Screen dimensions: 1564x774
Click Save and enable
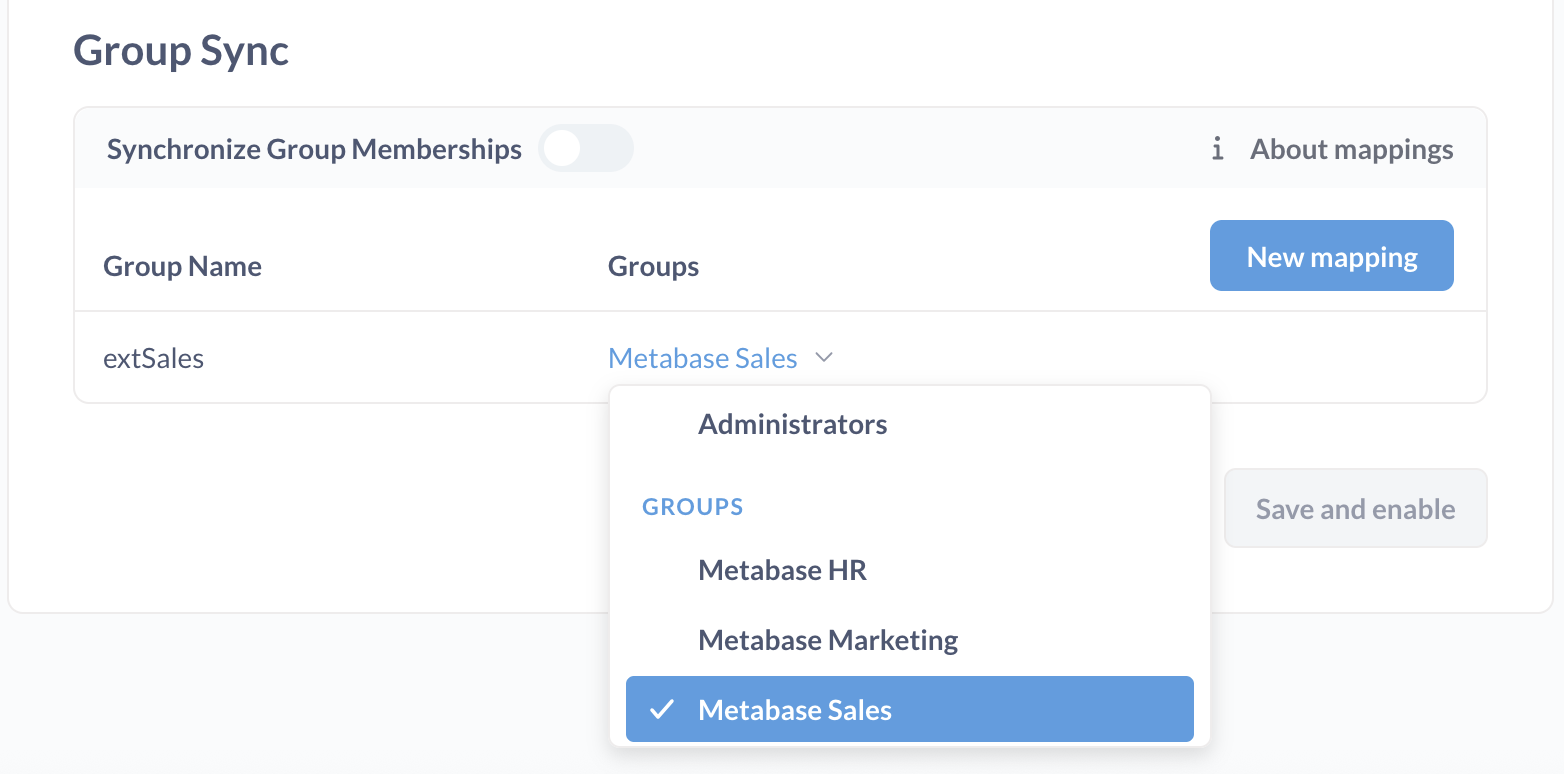[x=1355, y=508]
